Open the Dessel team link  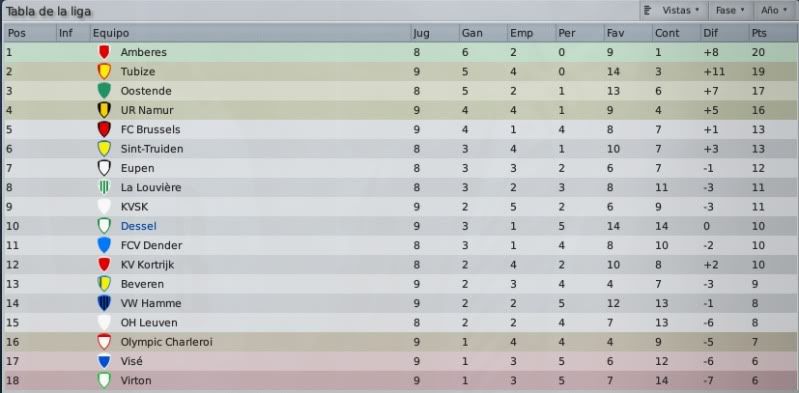tap(139, 226)
